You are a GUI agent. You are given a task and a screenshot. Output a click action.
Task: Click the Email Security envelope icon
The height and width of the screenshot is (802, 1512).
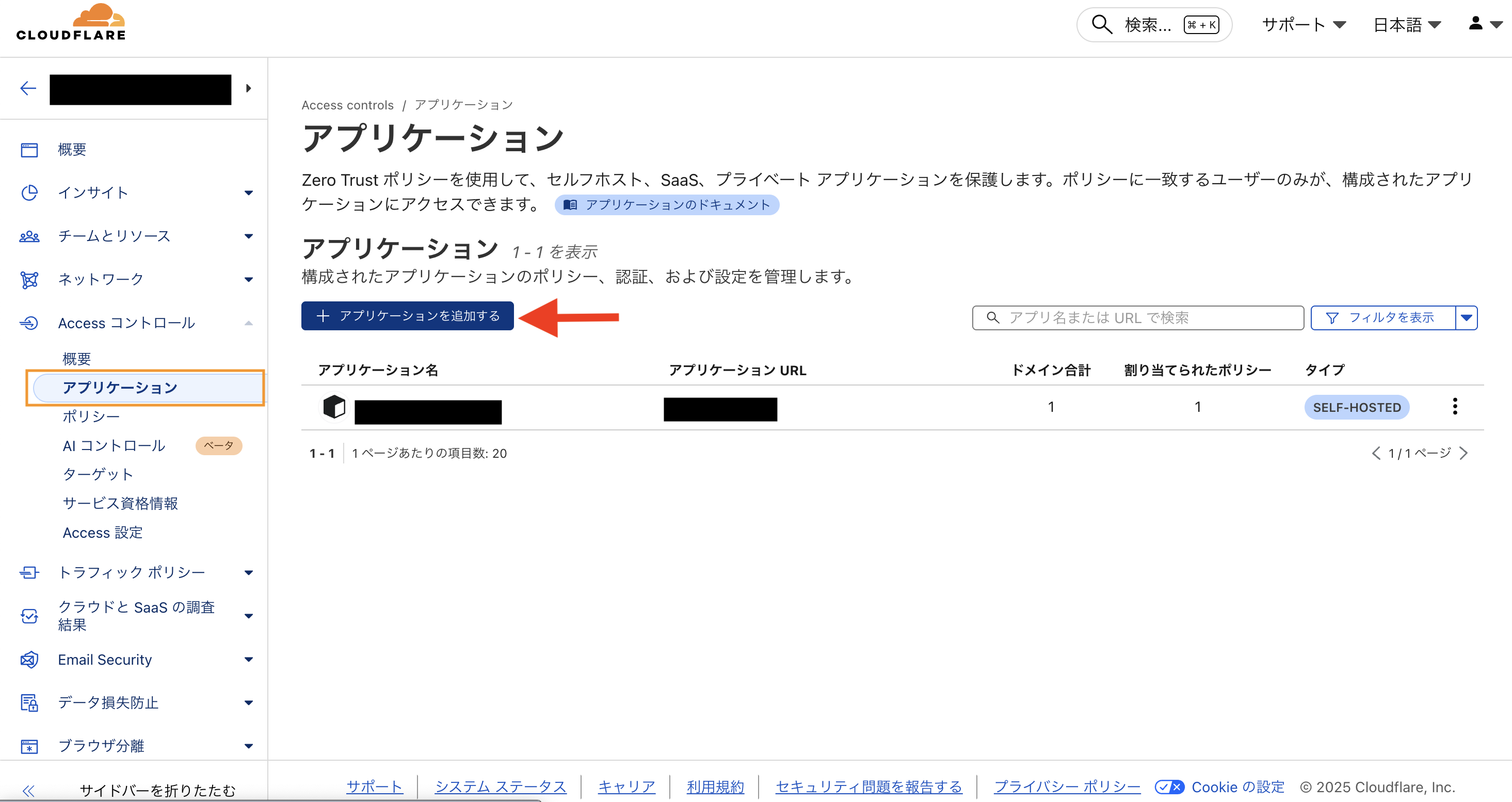(29, 660)
